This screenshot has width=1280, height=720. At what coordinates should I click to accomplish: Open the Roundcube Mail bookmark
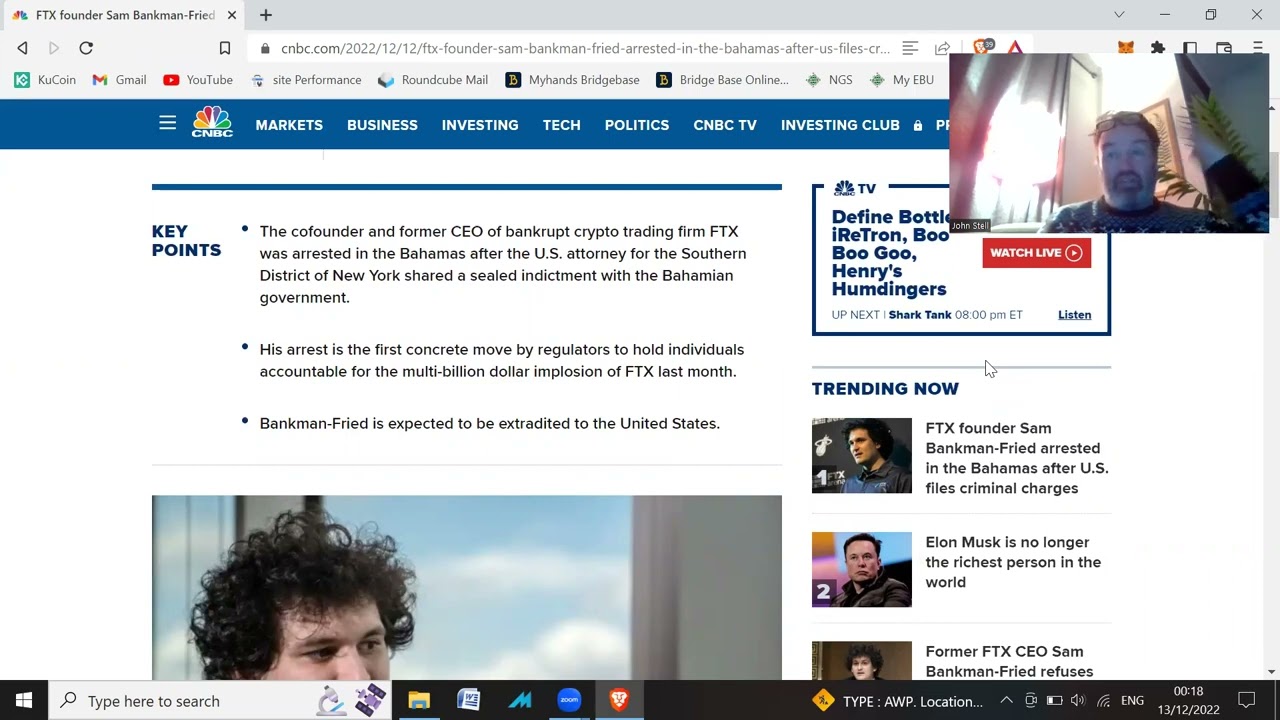tap(433, 80)
